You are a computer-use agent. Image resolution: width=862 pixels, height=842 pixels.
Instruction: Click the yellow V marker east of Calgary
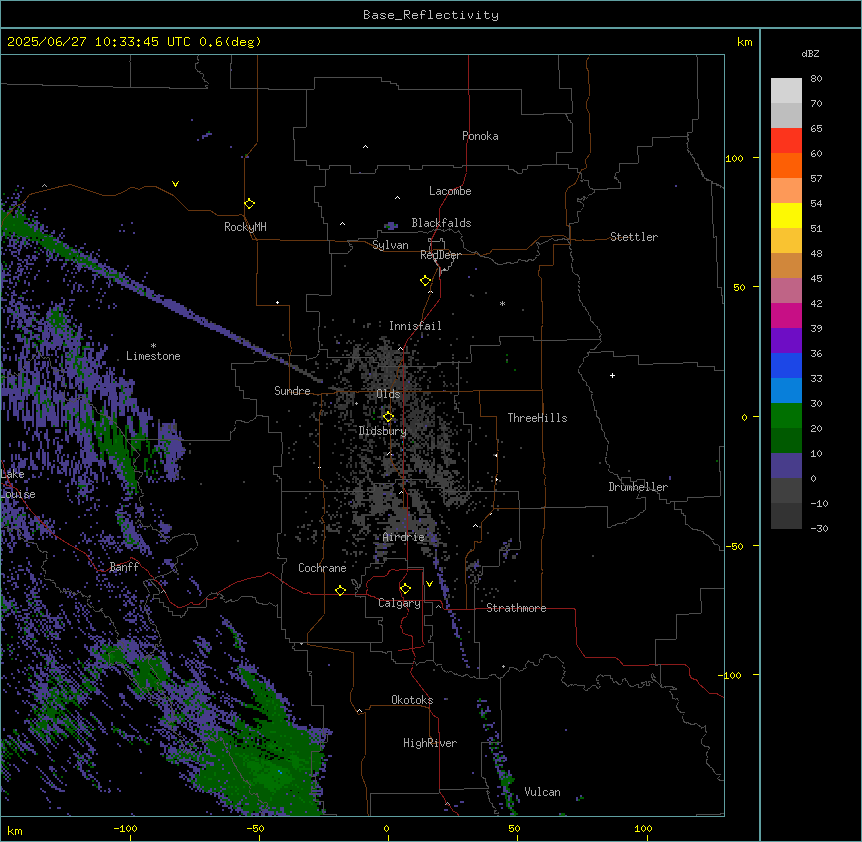429,584
